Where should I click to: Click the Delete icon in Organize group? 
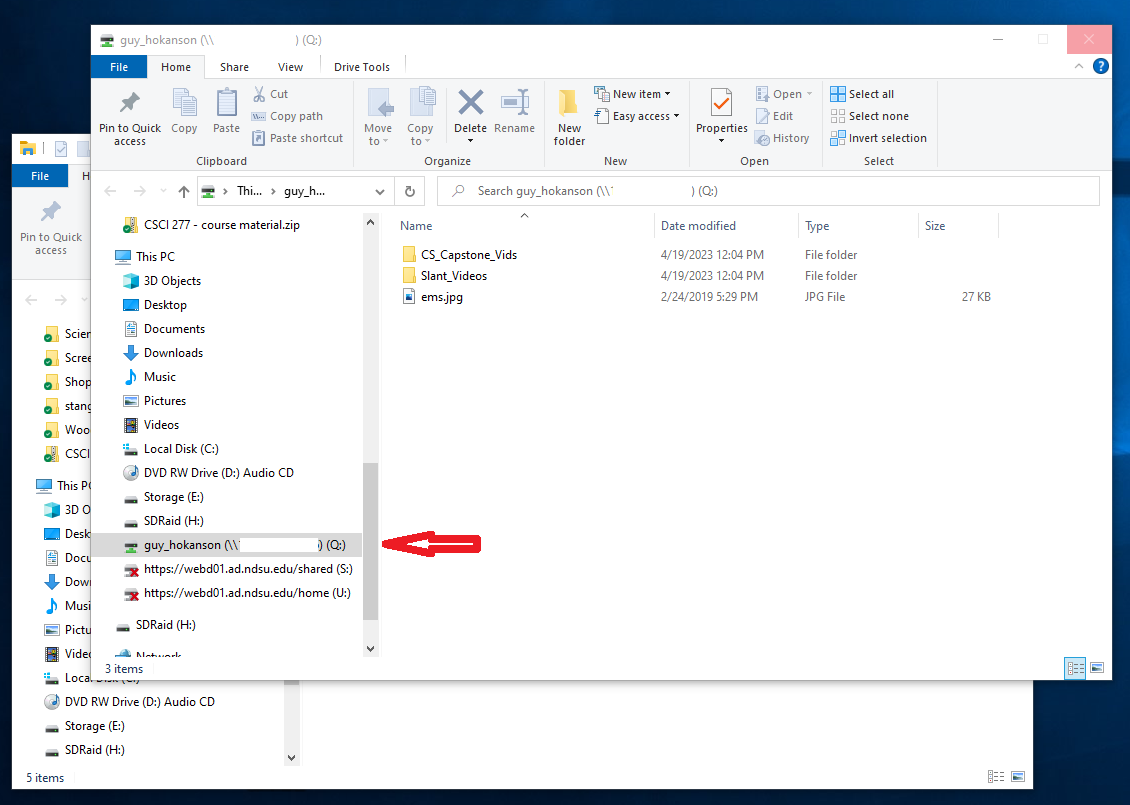(x=470, y=104)
